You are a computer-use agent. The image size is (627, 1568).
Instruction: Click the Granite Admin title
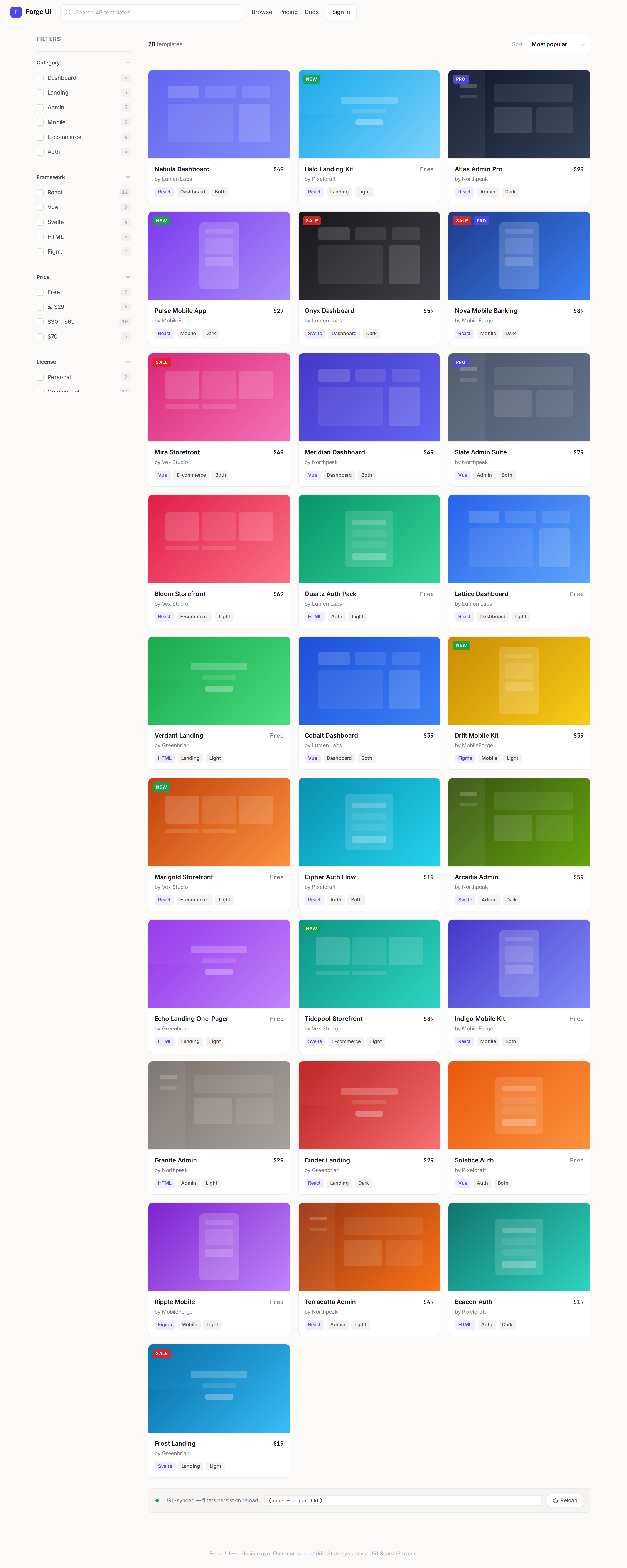point(176,1160)
